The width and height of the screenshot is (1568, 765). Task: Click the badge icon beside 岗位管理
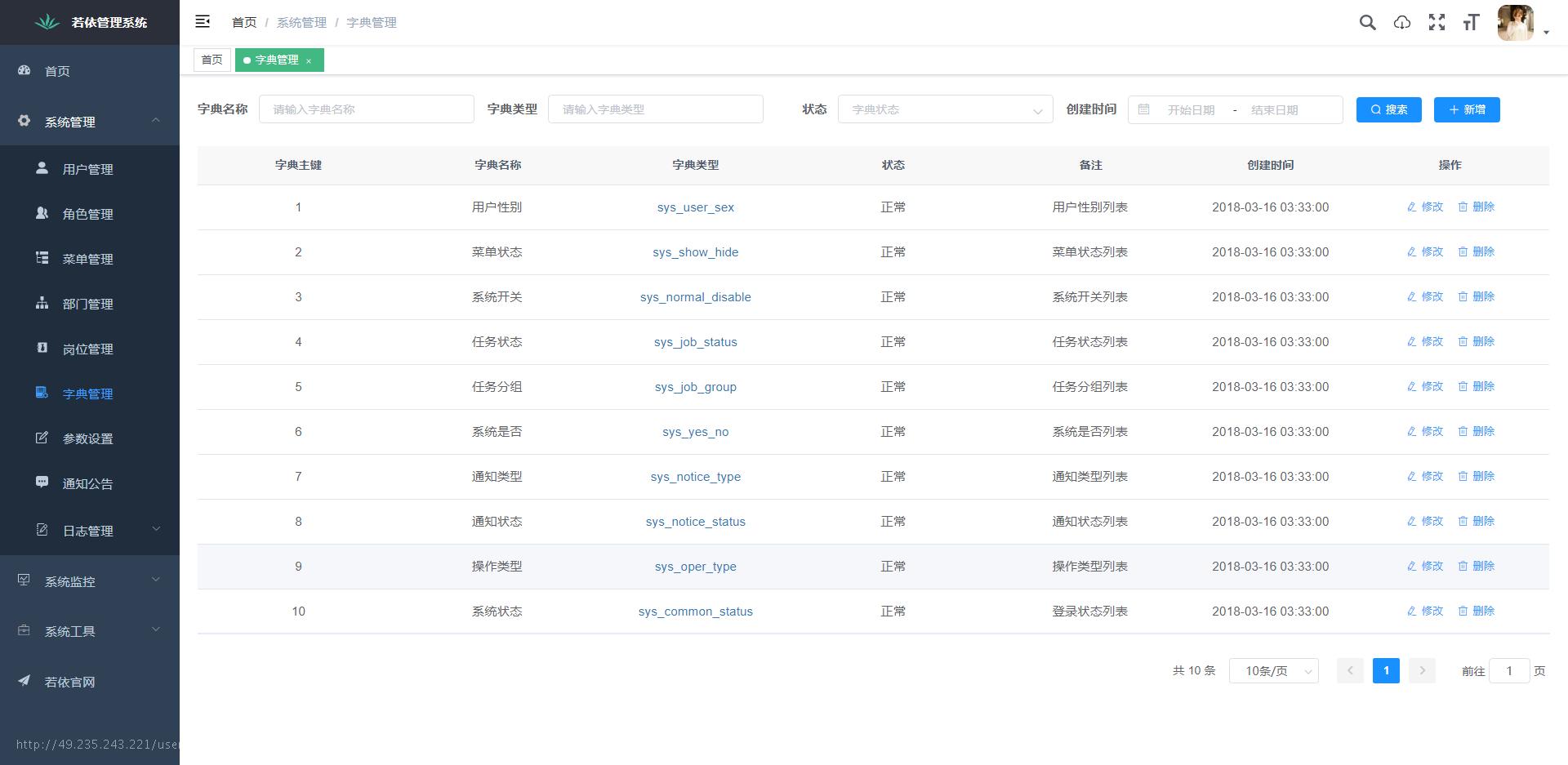(x=42, y=348)
